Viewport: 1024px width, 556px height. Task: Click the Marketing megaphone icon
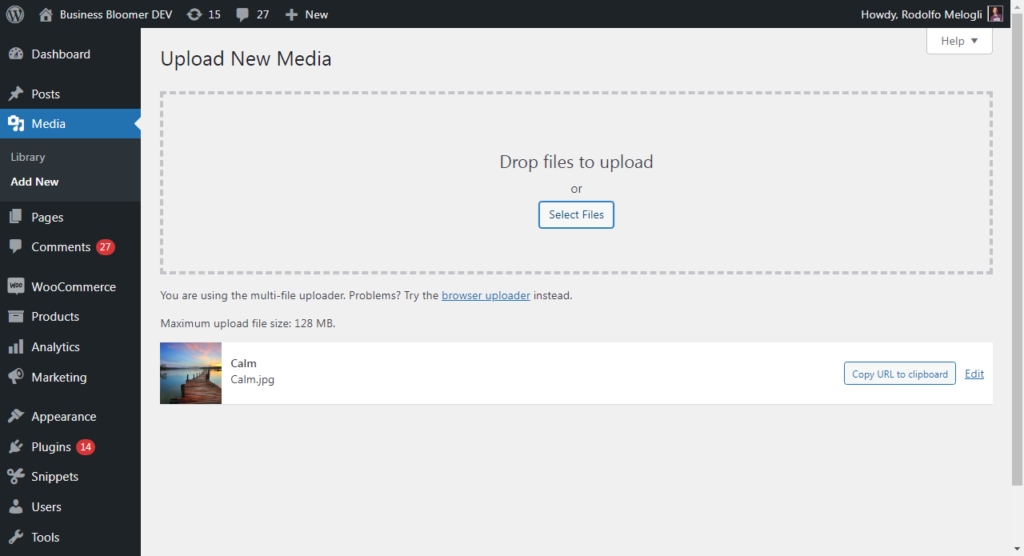[16, 377]
